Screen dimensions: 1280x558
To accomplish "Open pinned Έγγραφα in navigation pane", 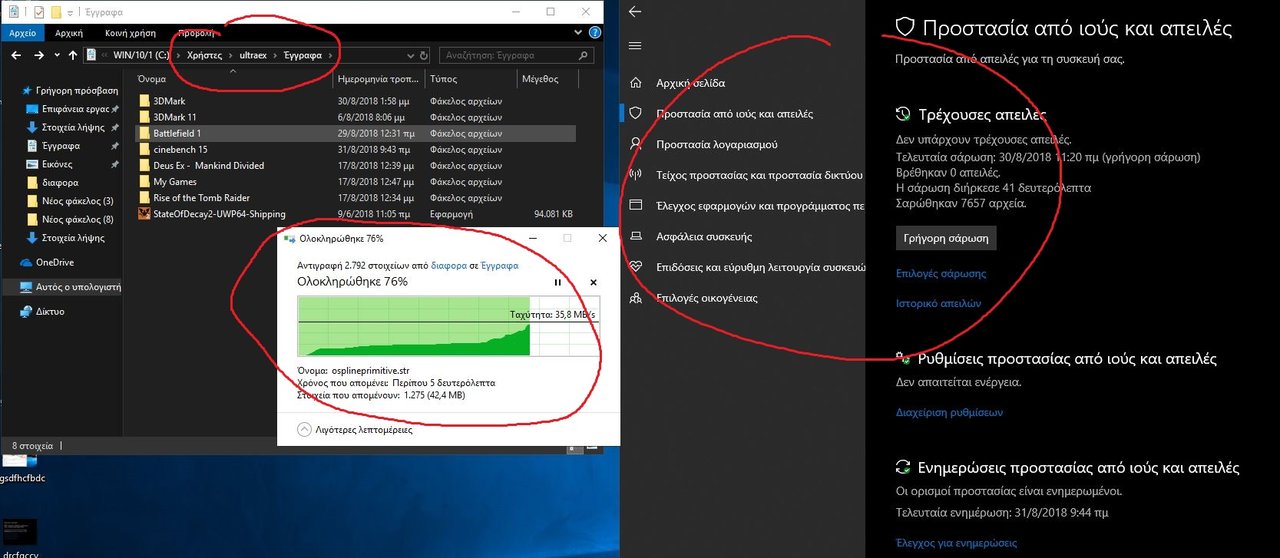I will pyautogui.click(x=60, y=145).
